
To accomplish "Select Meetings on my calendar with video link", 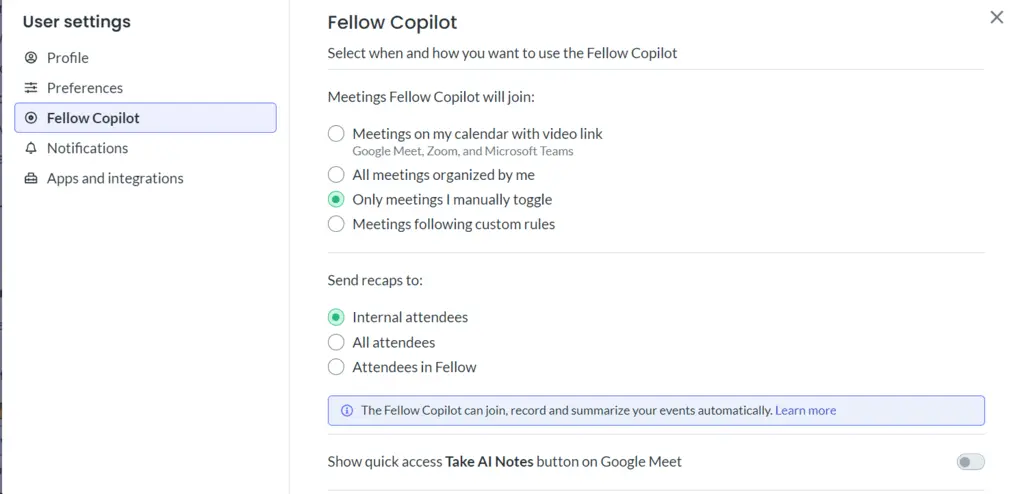I will 336,133.
